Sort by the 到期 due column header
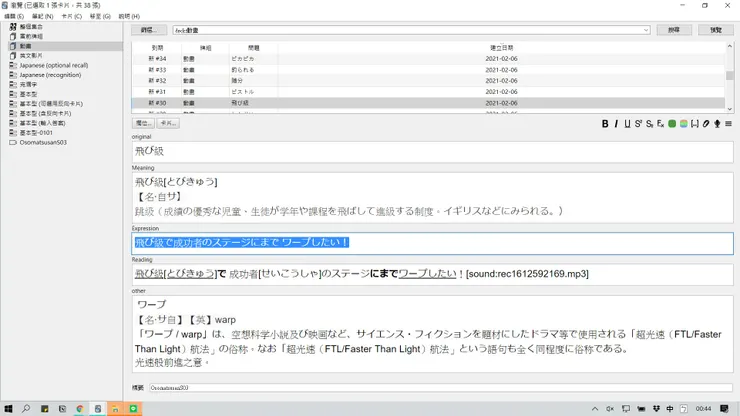Screen dimensions: 740x416 point(157,48)
